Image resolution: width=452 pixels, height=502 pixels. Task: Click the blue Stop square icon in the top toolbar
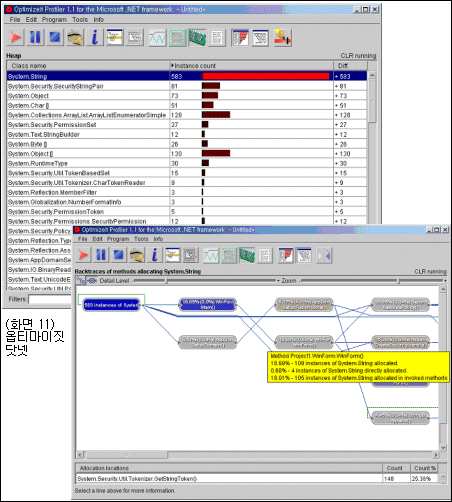55,37
